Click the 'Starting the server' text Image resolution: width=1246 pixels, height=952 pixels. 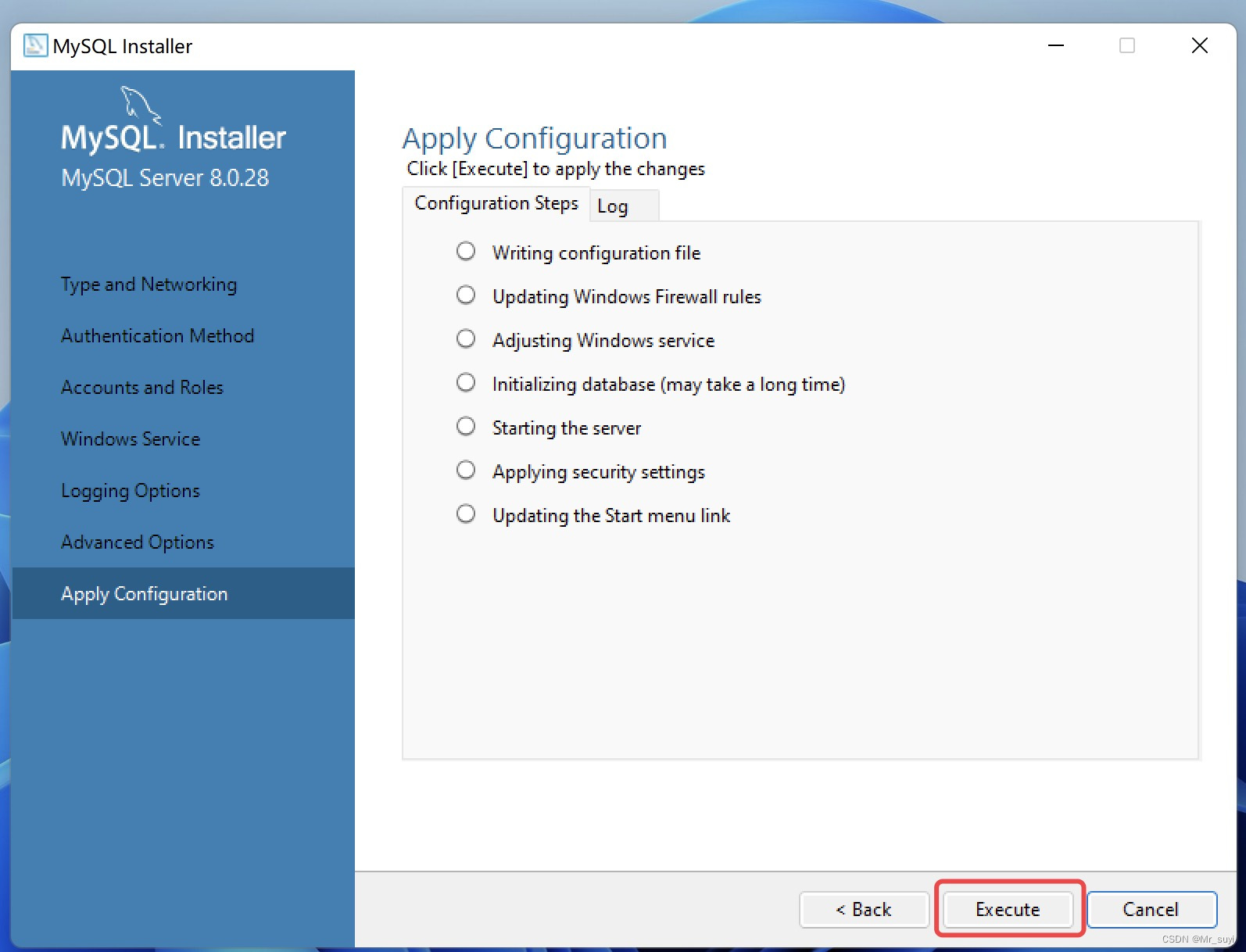pos(567,428)
